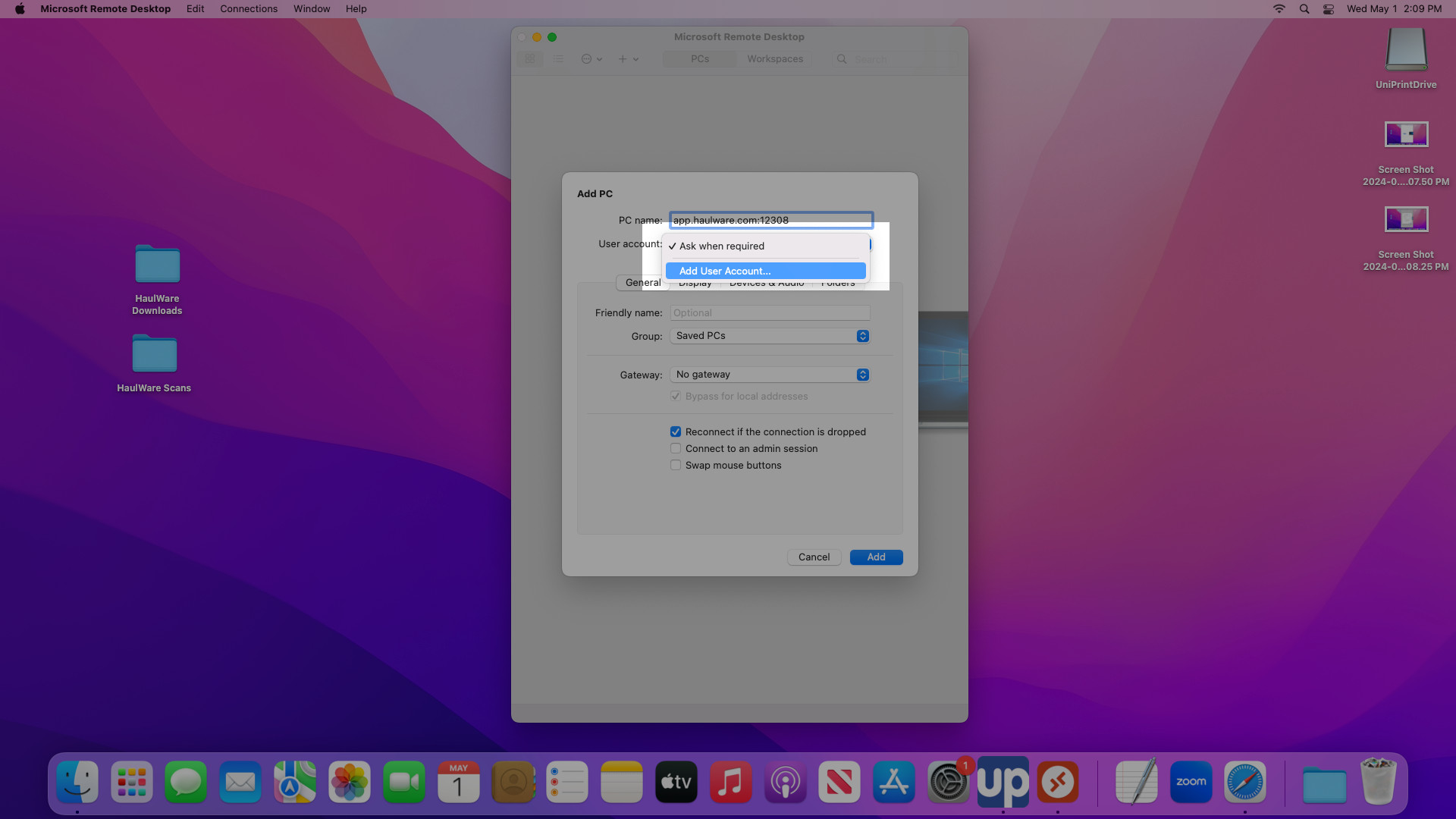This screenshot has width=1456, height=819.
Task: Enable Connect to an admin session
Action: 676,448
